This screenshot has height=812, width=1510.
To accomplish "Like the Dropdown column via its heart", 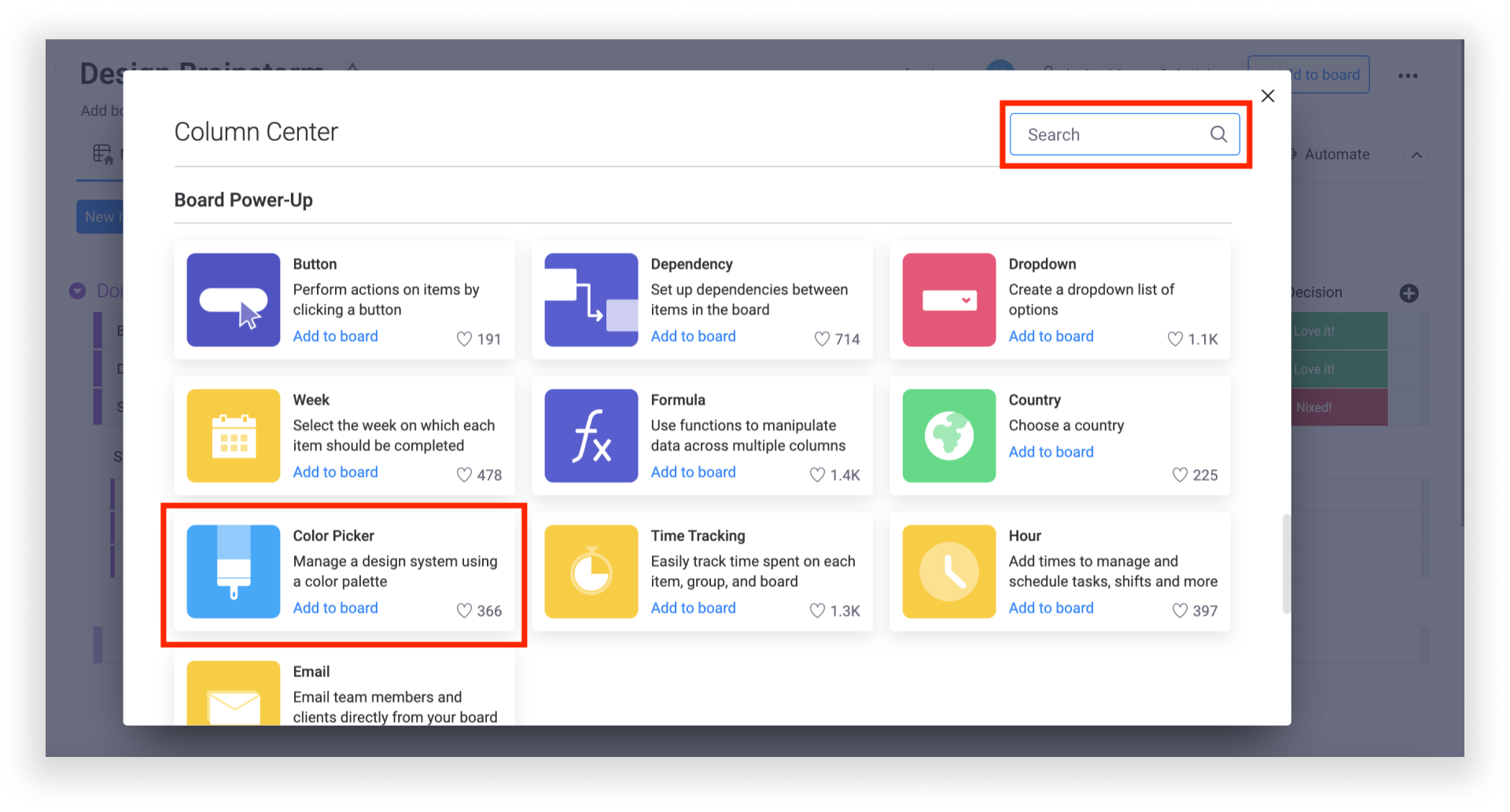I will point(1173,339).
